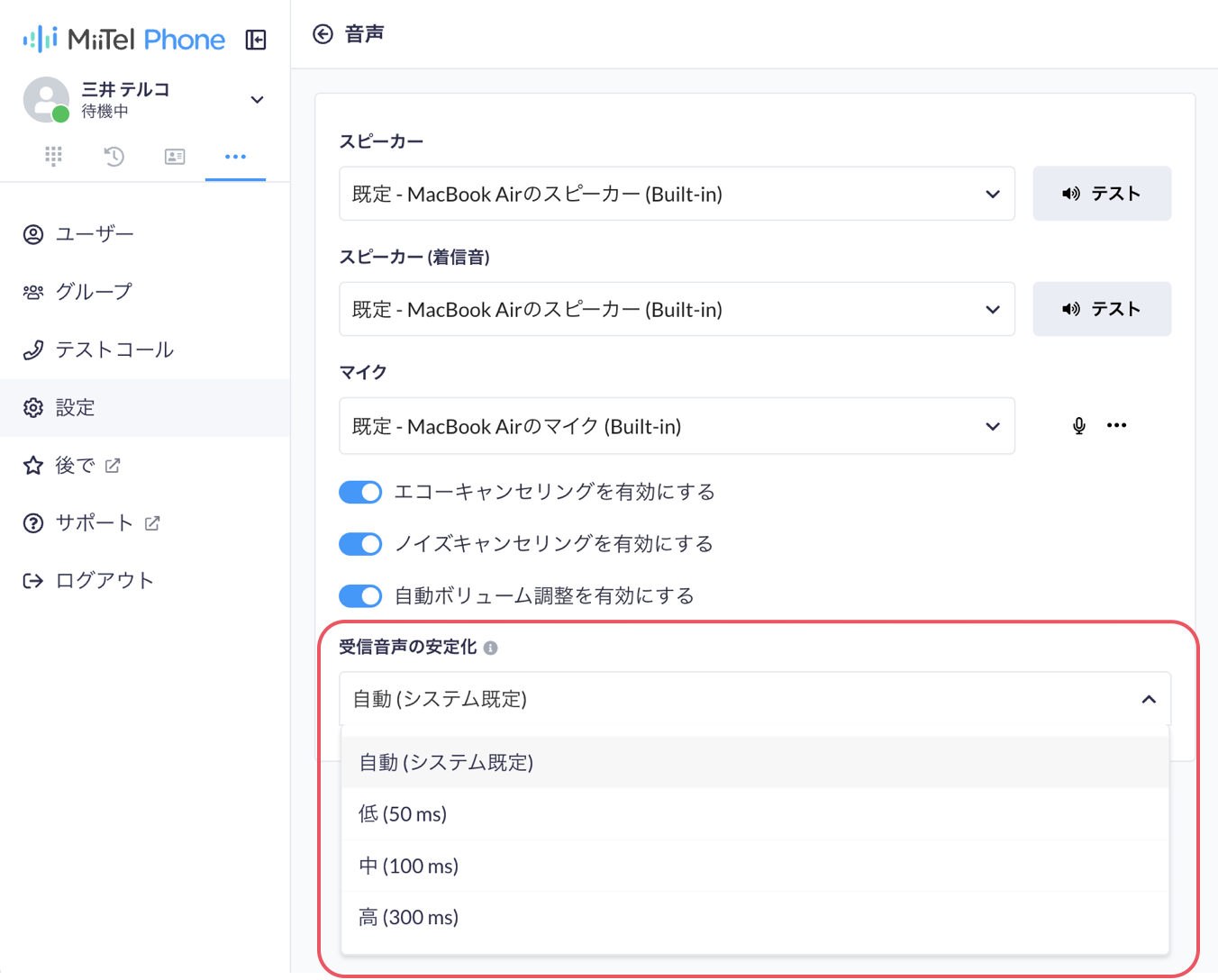Open the サポート external link

click(x=145, y=522)
